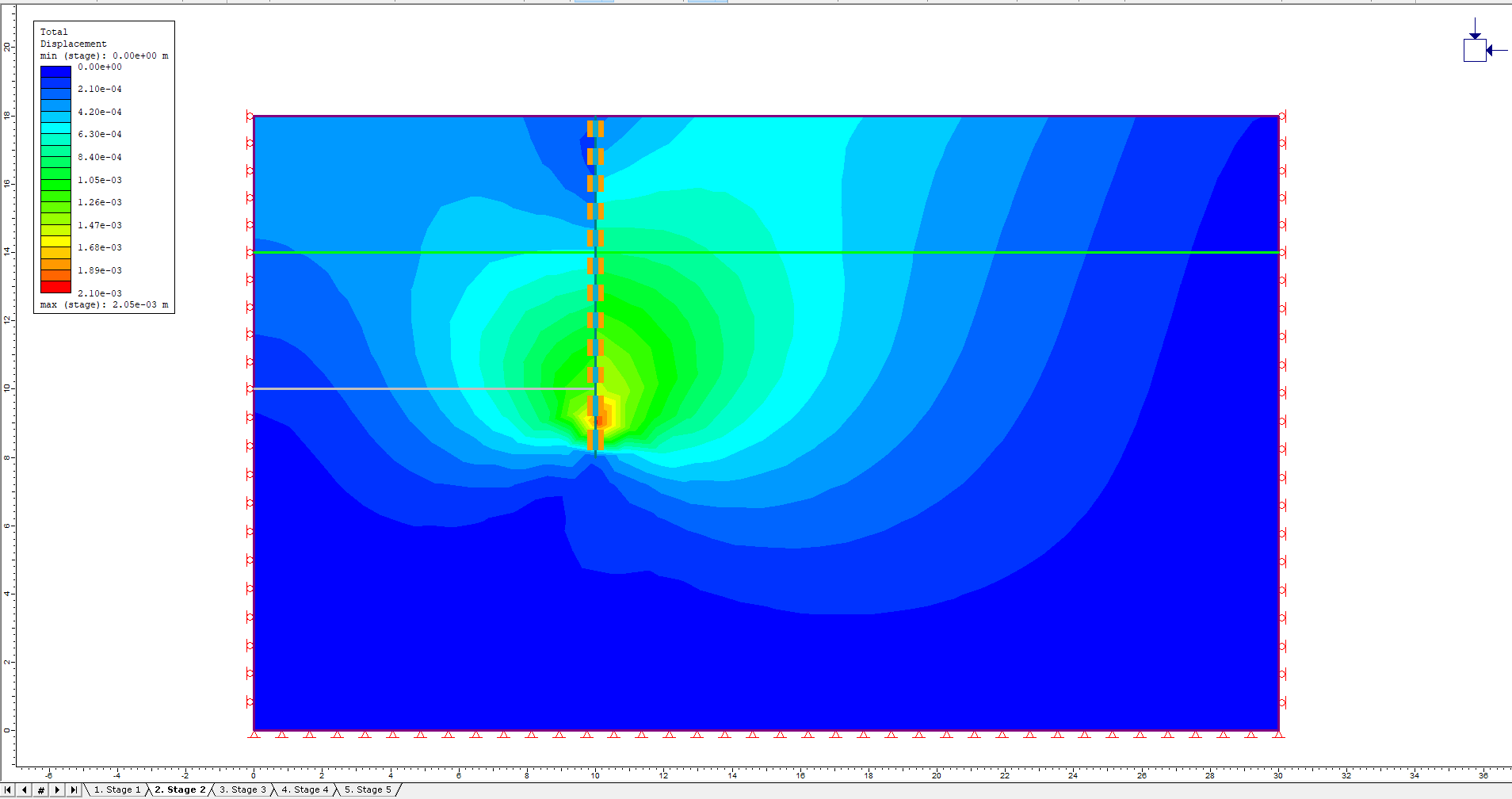Screen dimensions: 1512x799
Task: Click the previous stage arrow button
Action: 25,789
